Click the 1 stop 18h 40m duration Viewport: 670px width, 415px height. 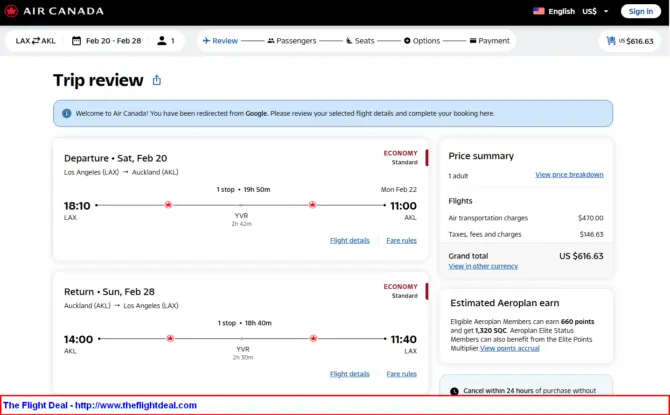tap(244, 323)
